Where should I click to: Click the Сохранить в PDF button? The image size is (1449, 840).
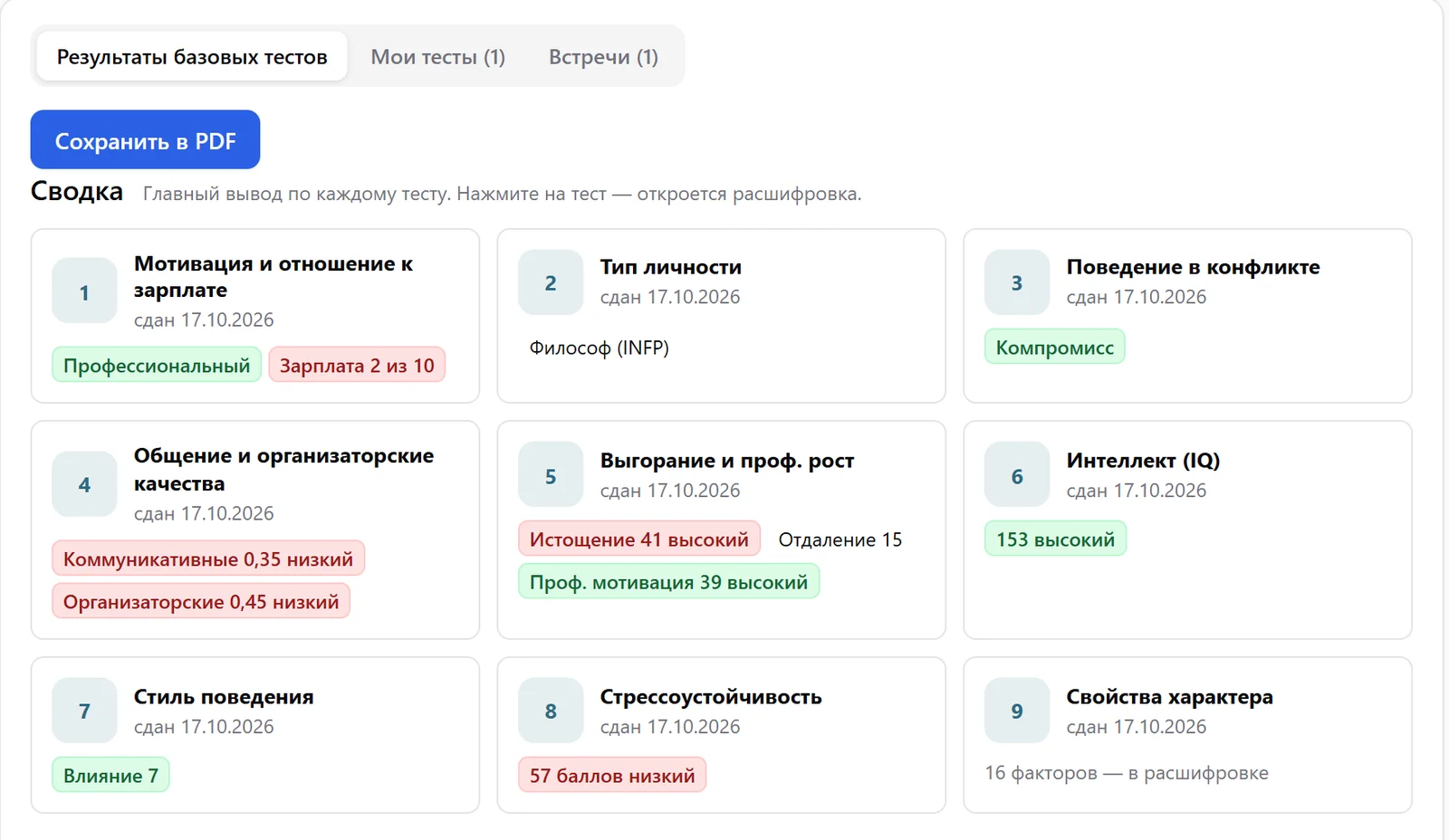pos(145,139)
